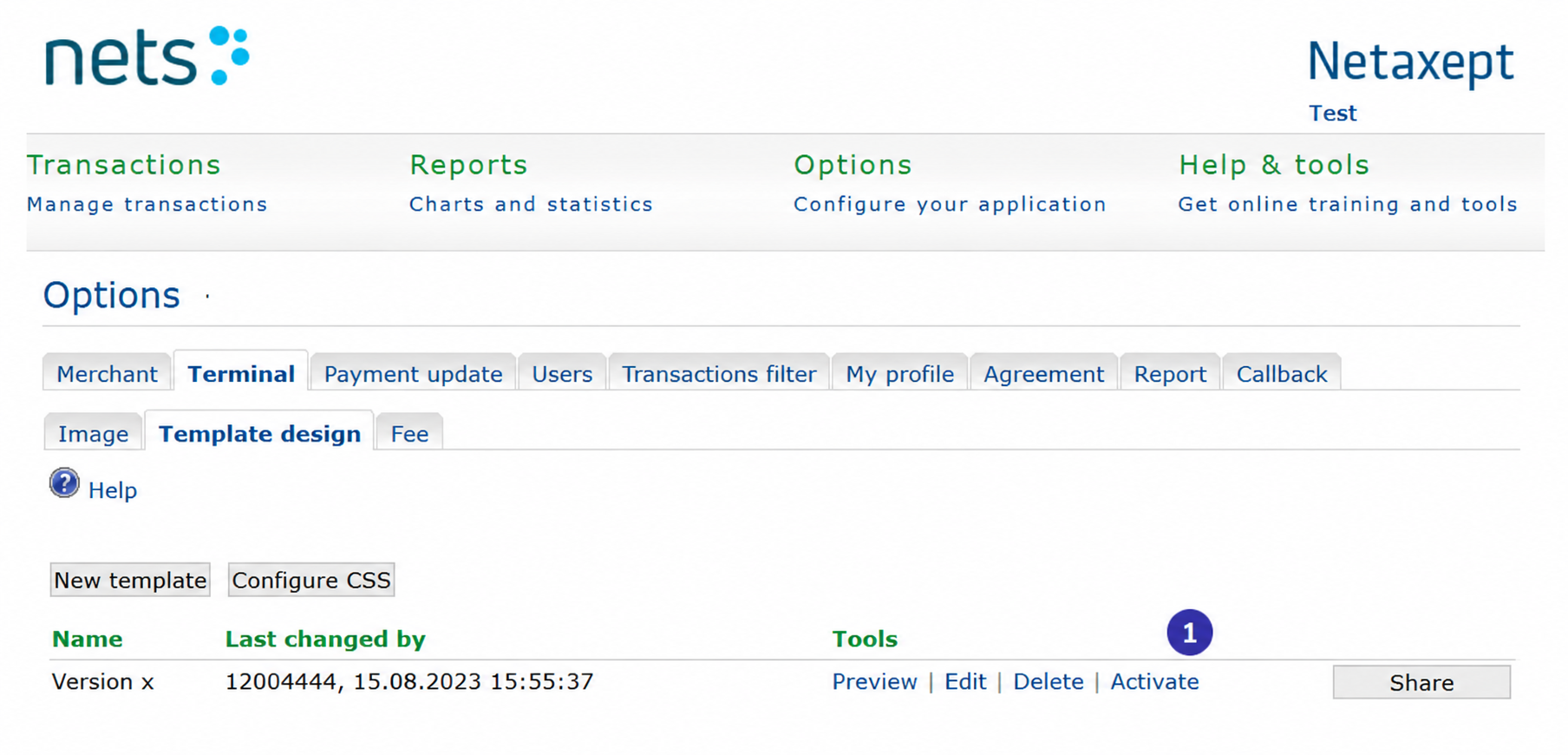Activate the Version x template
Viewport: 1568px width, 755px height.
point(1154,681)
